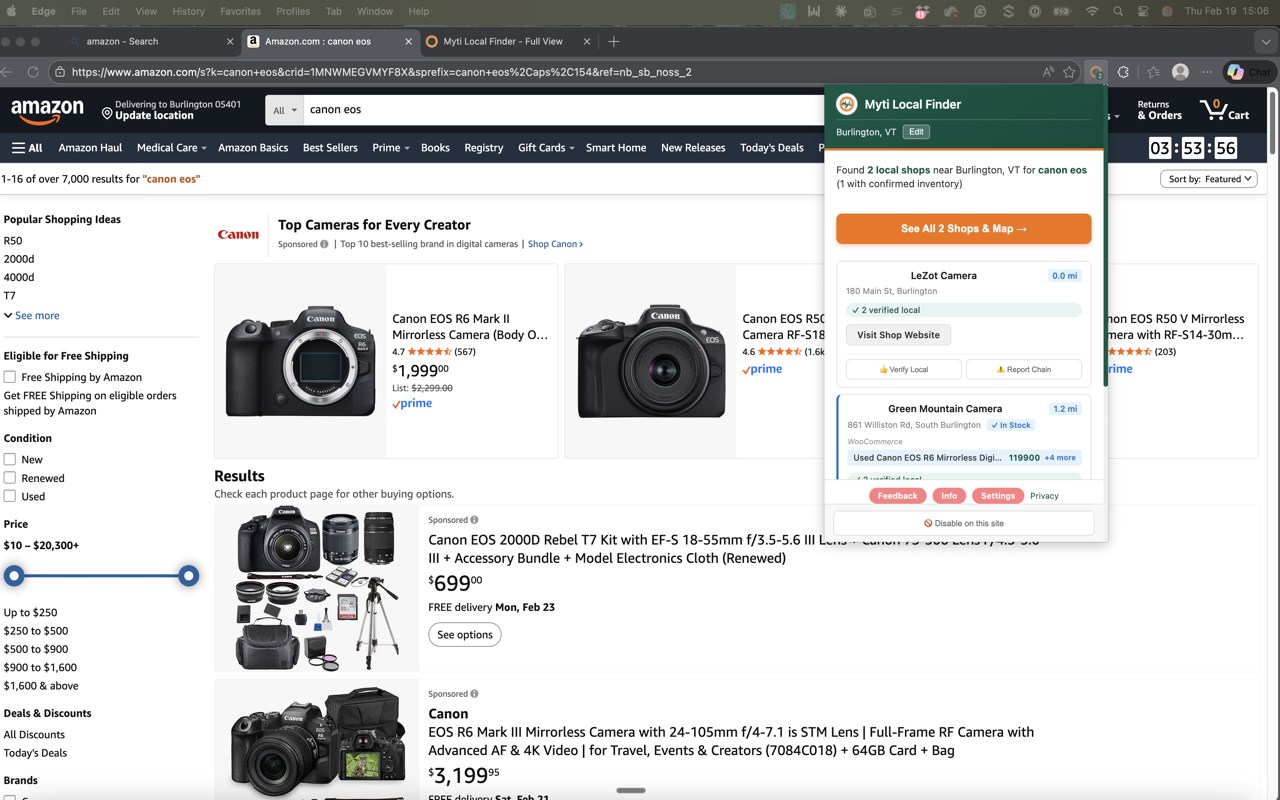Click the Amazon logo
Image resolution: width=1280 pixels, height=800 pixels.
click(x=47, y=110)
